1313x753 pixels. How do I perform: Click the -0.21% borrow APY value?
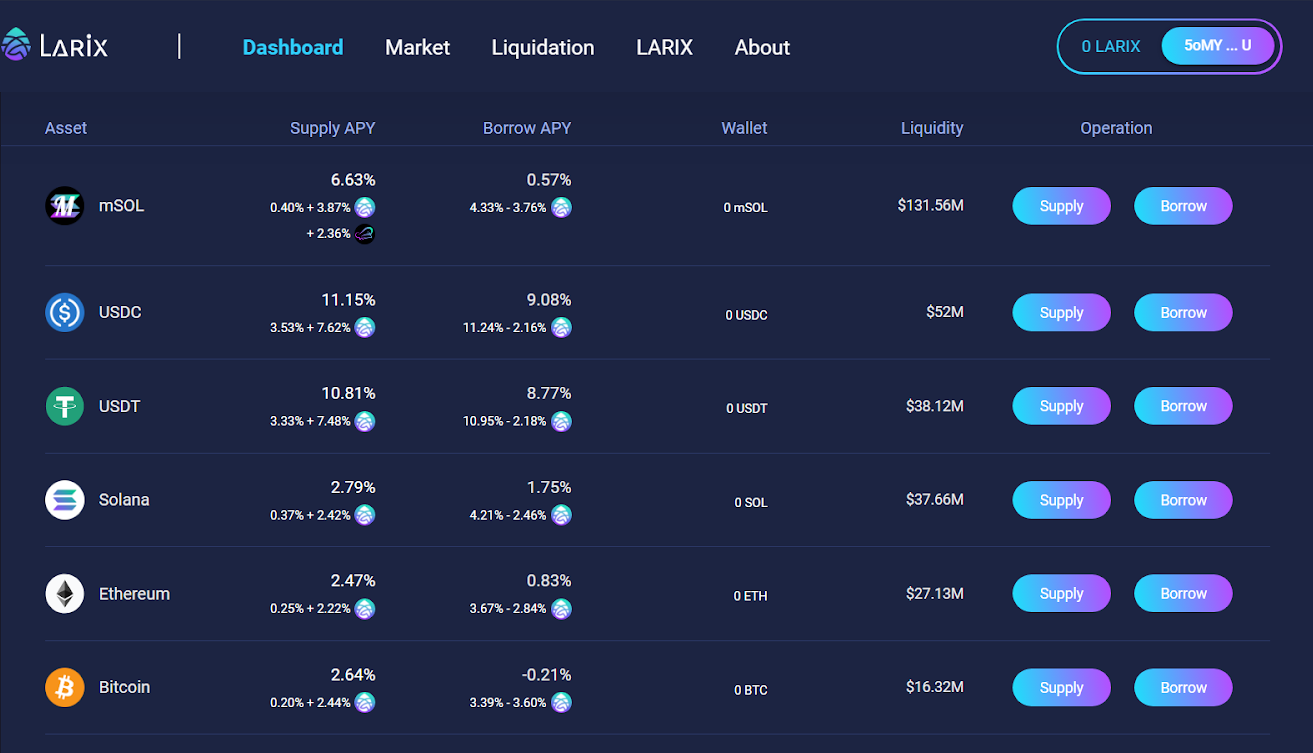[x=547, y=675]
